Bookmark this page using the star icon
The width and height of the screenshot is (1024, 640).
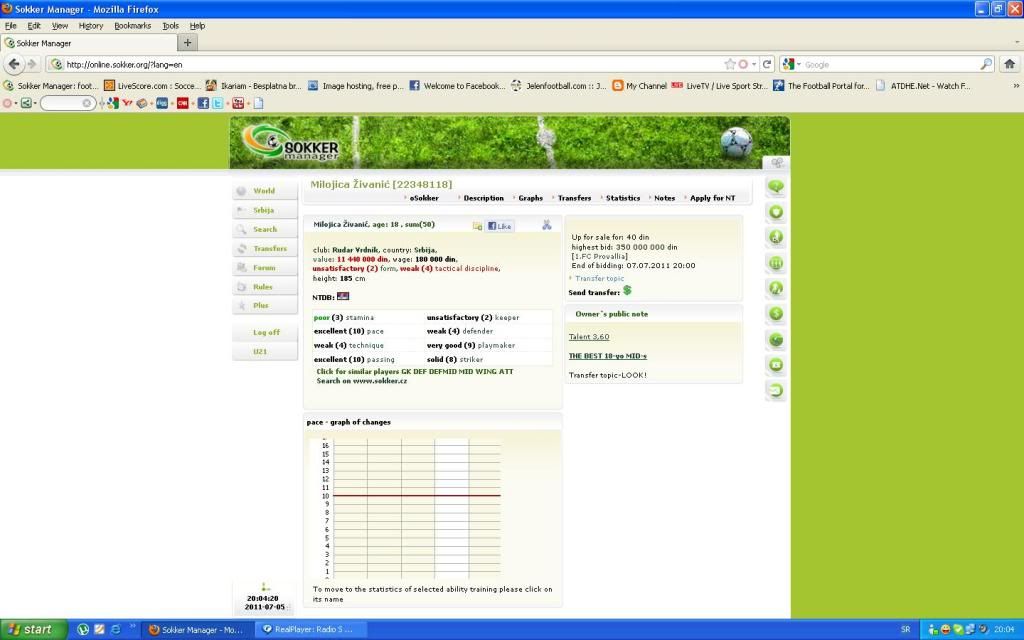pos(730,64)
